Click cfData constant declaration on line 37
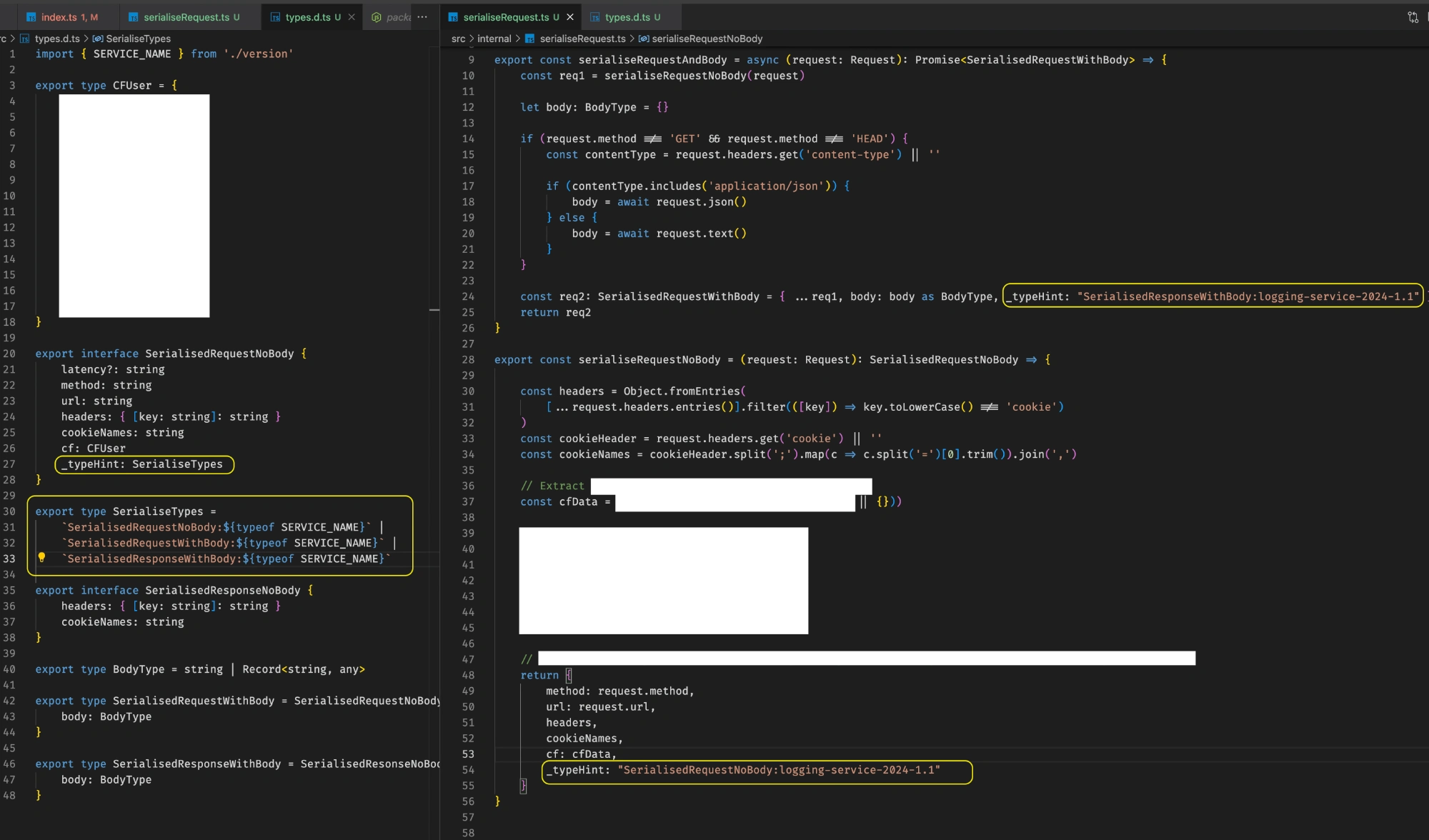The width and height of the screenshot is (1429, 840). pos(578,501)
